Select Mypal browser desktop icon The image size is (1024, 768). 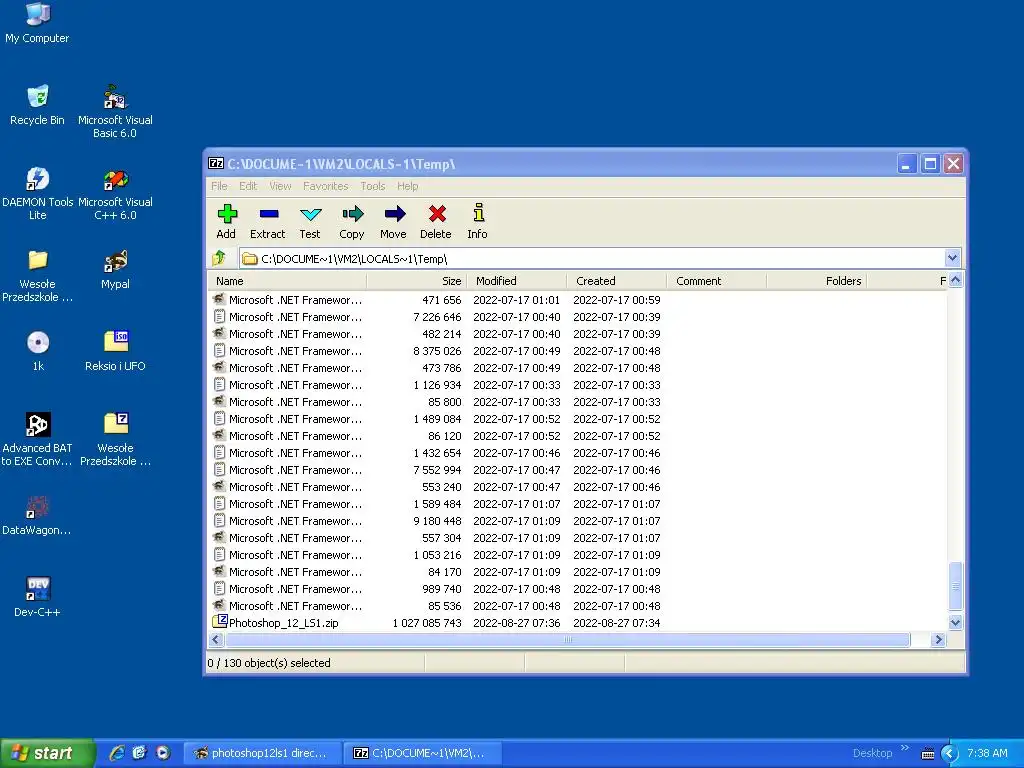115,269
